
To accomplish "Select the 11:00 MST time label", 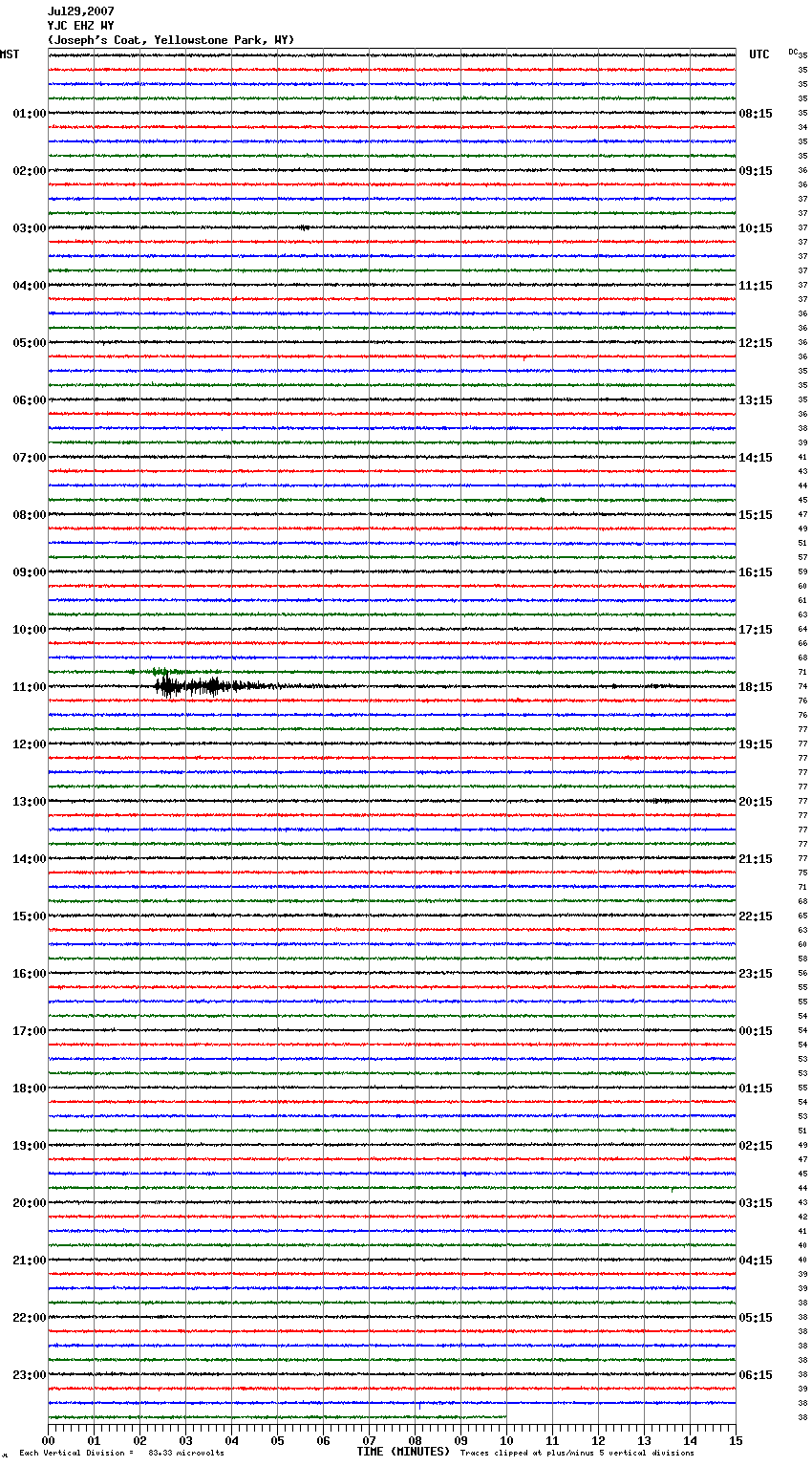I will pos(30,687).
